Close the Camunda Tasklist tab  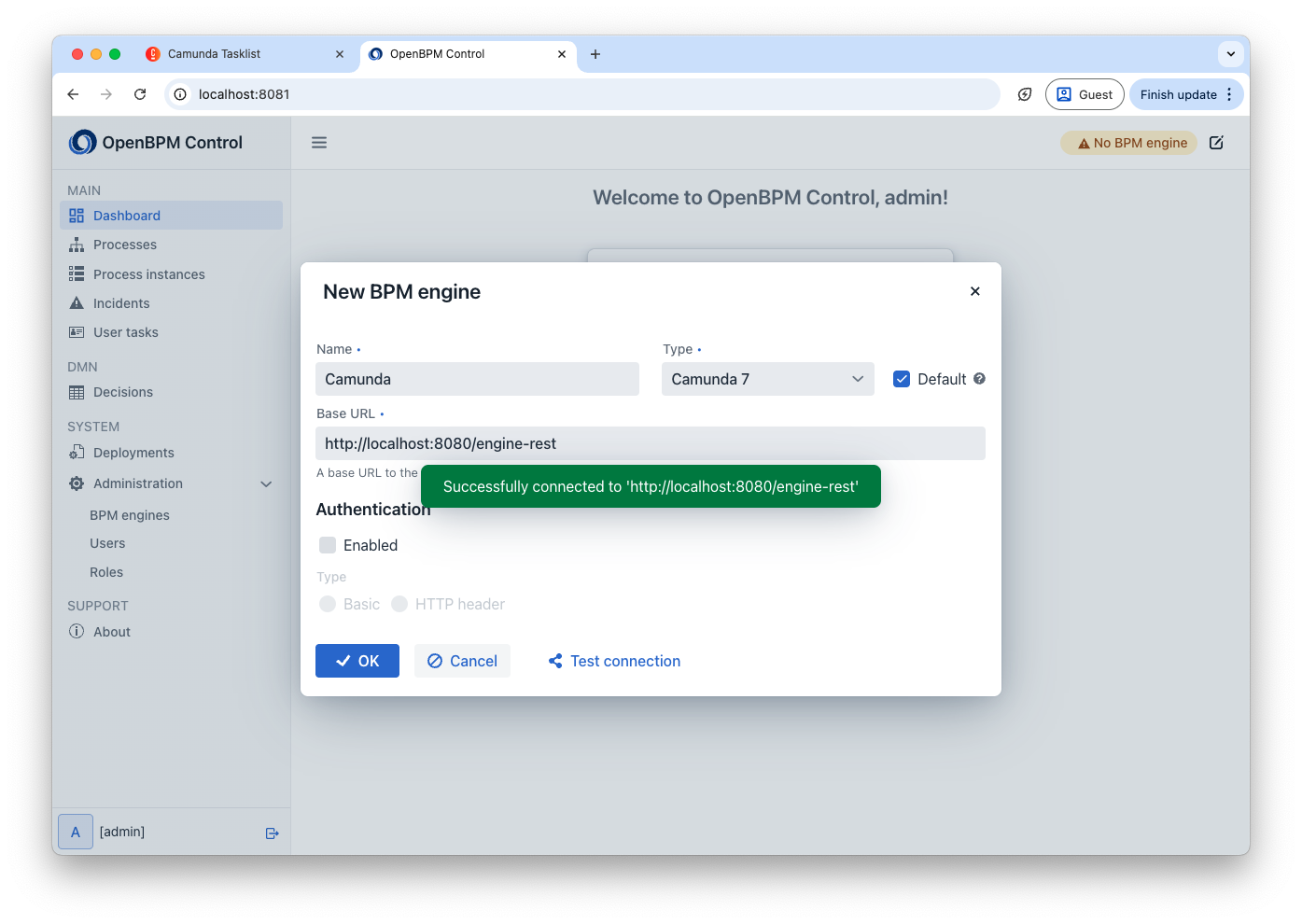[340, 54]
